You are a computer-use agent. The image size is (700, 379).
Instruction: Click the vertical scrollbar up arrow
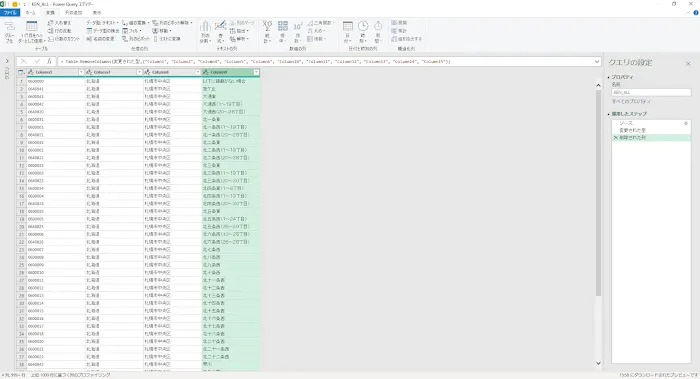[598, 85]
